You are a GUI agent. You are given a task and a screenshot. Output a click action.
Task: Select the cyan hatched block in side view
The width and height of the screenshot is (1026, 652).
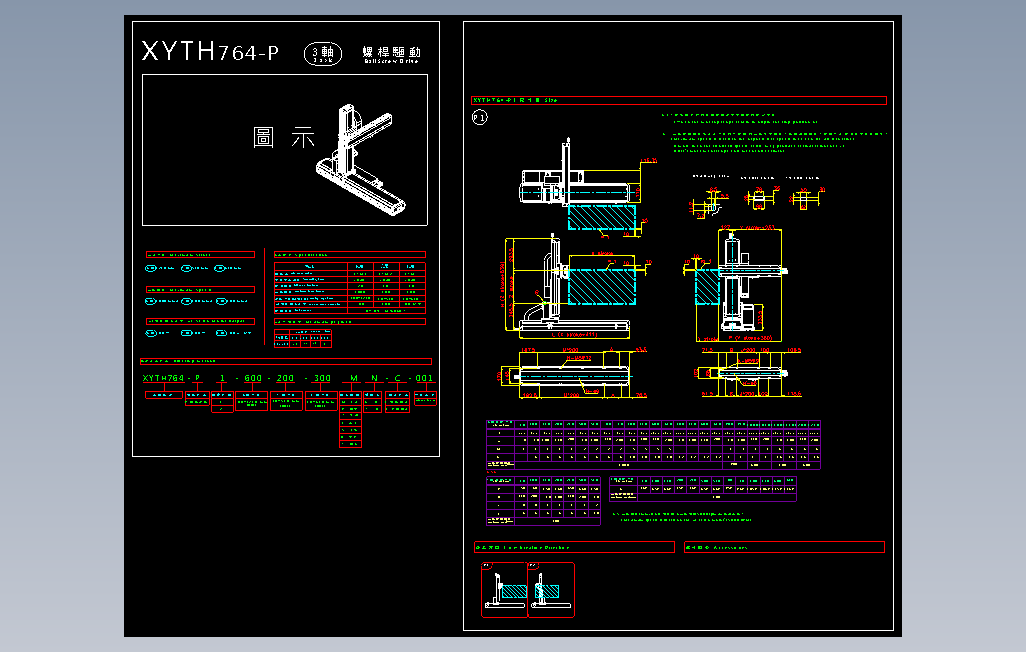point(707,287)
